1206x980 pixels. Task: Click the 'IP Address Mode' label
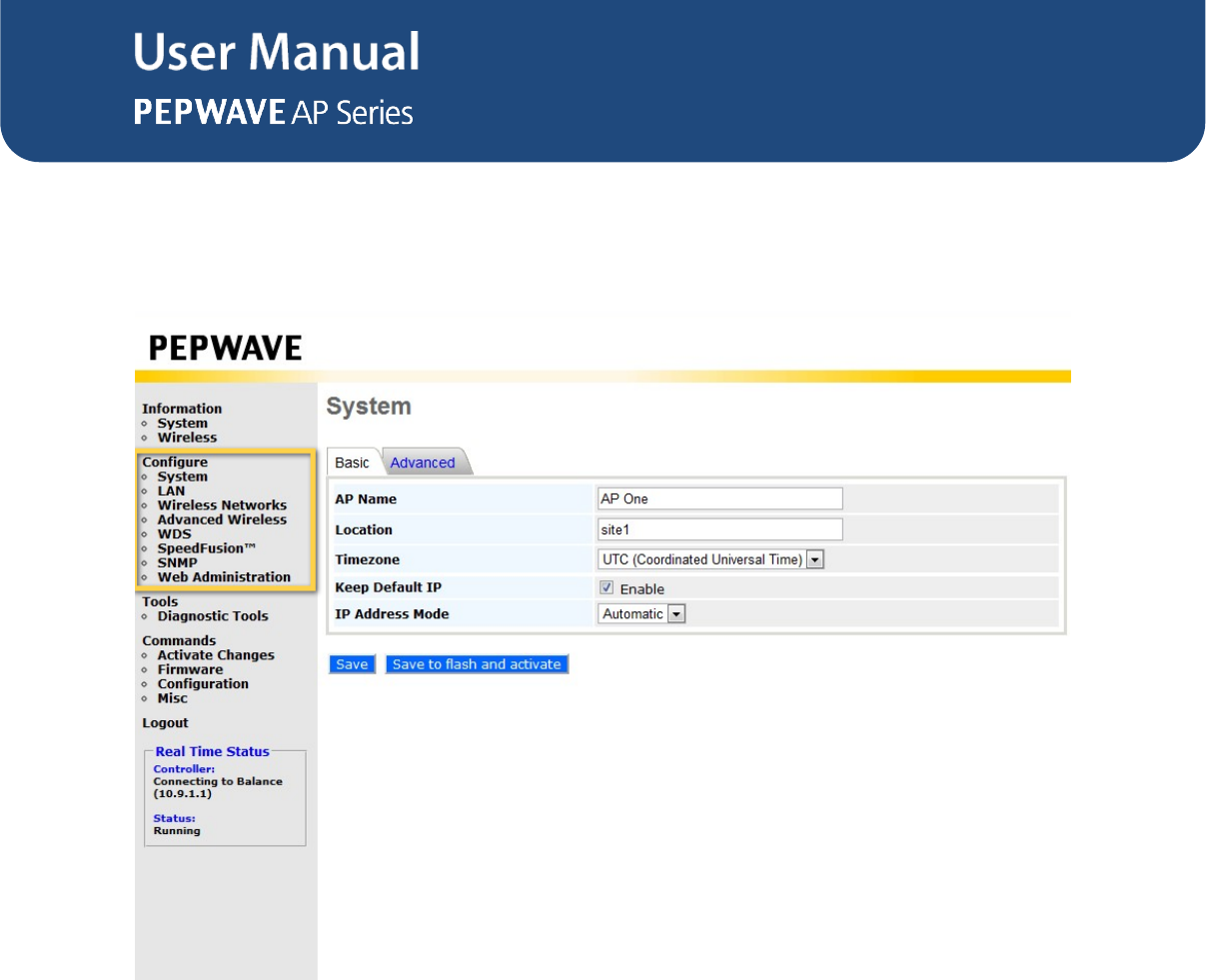click(392, 614)
